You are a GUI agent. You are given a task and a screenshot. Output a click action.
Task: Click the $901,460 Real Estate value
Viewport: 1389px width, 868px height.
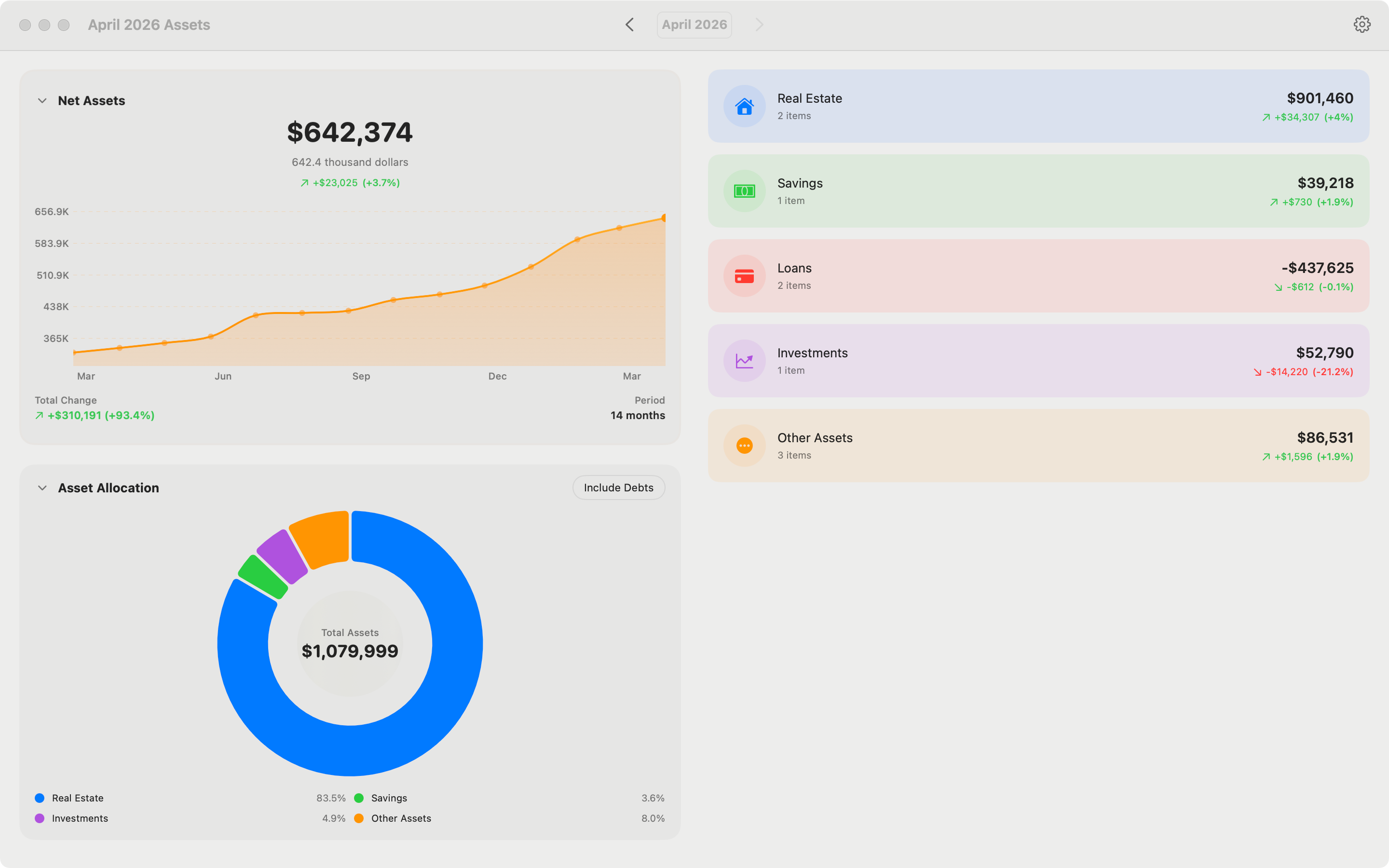1320,98
